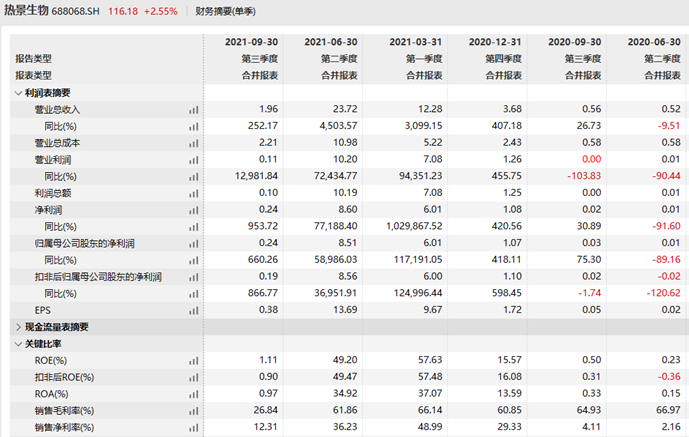Open chart icon for 归属母公司股东的净利润 row

[x=194, y=244]
